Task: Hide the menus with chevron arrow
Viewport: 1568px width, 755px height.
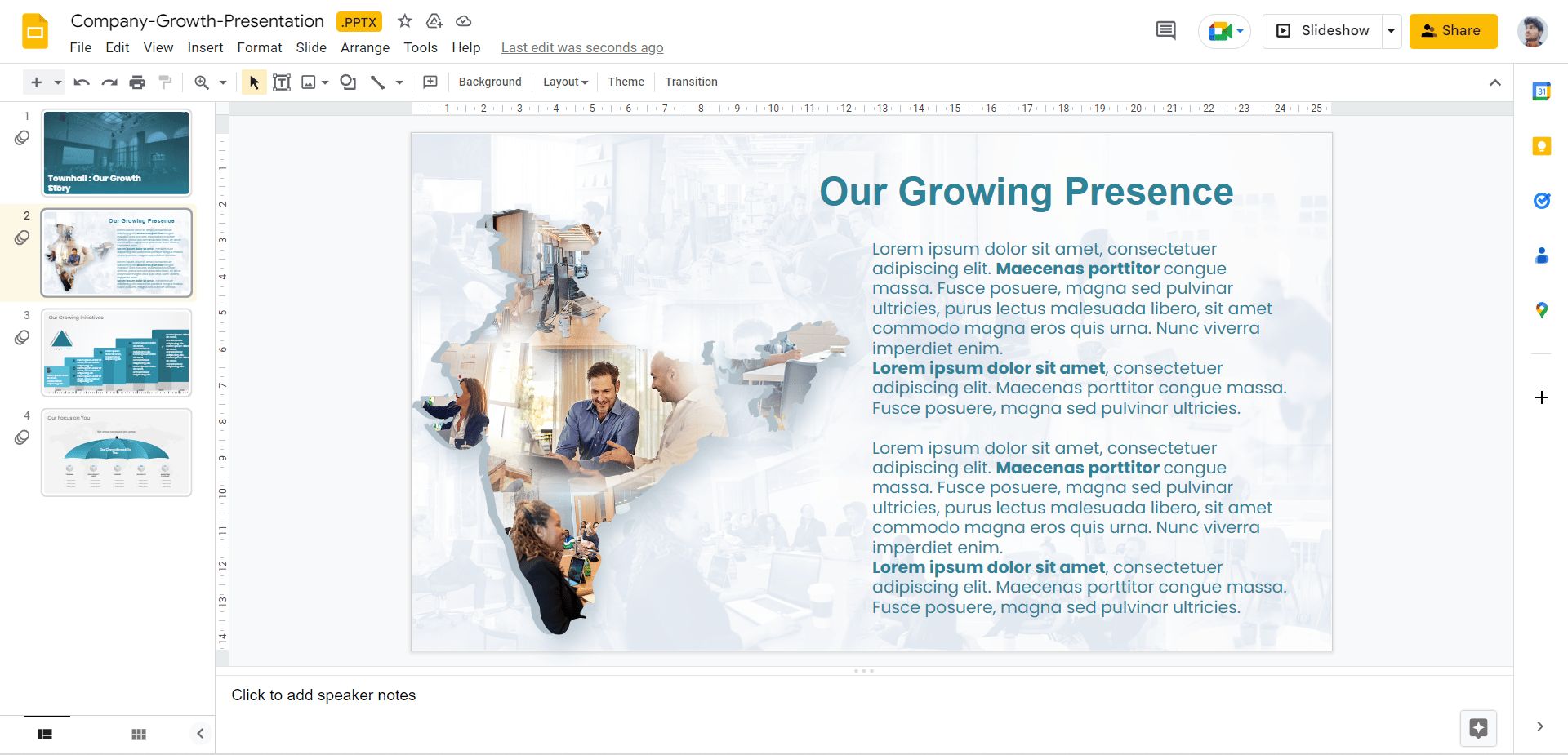Action: [x=1494, y=82]
